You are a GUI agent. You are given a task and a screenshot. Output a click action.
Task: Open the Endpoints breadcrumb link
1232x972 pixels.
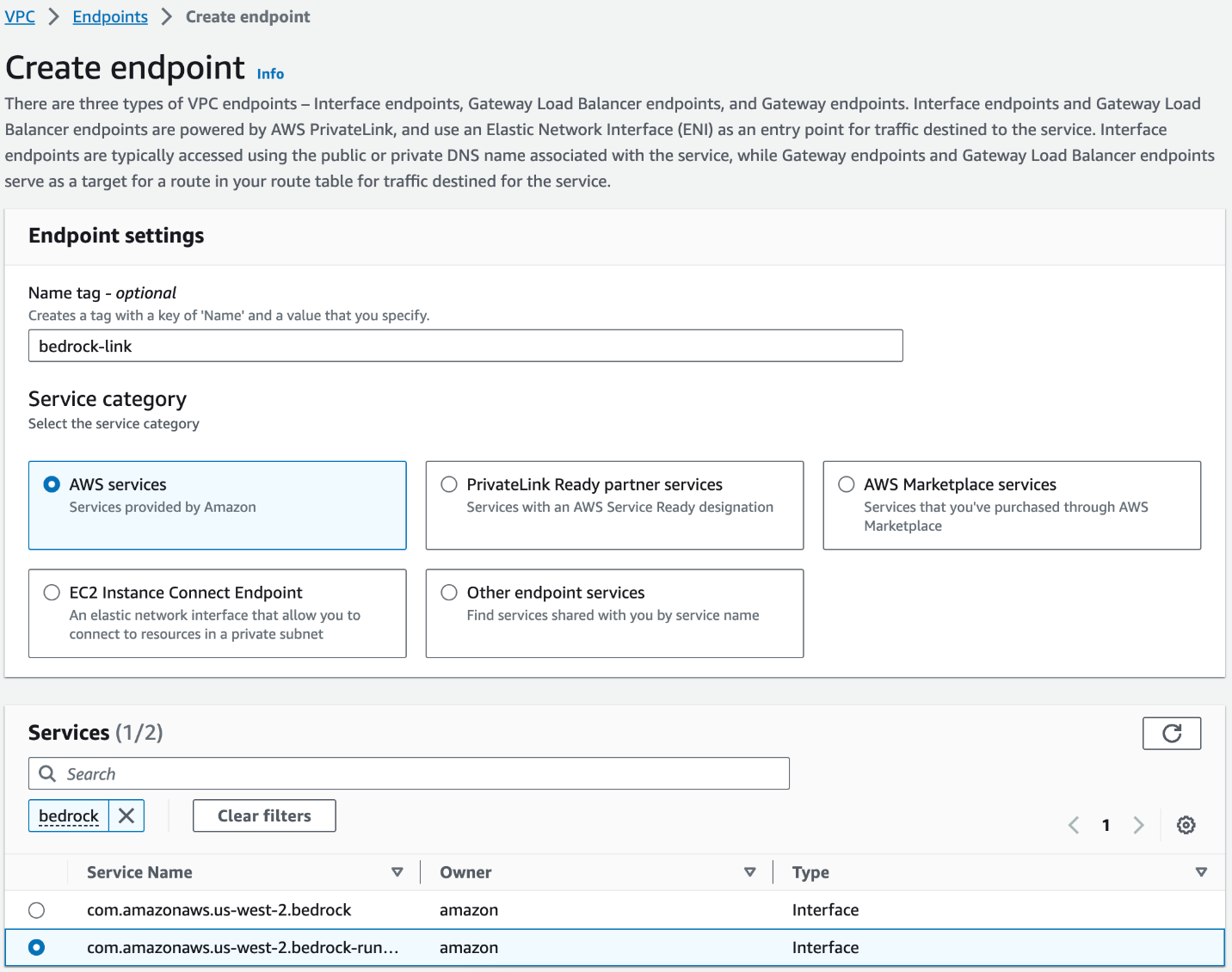point(109,15)
